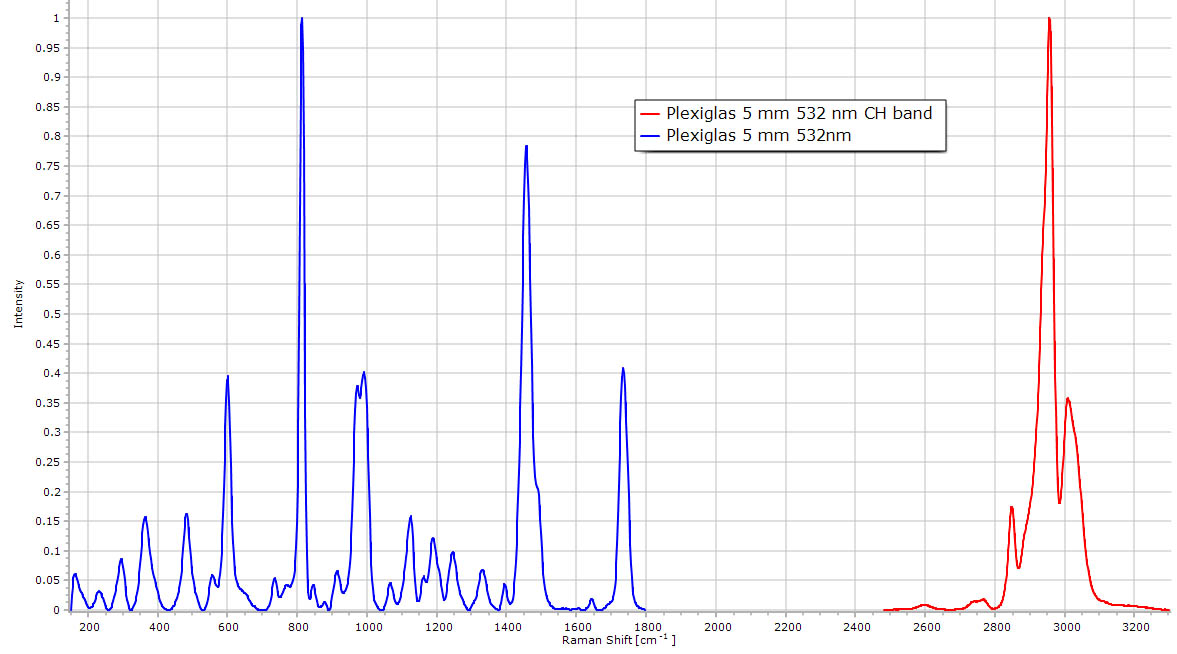Screen dimensions: 1177x654
Task: Click the 'Raman Shift [cm-1]' axis title
Action: pyautogui.click(x=618, y=640)
